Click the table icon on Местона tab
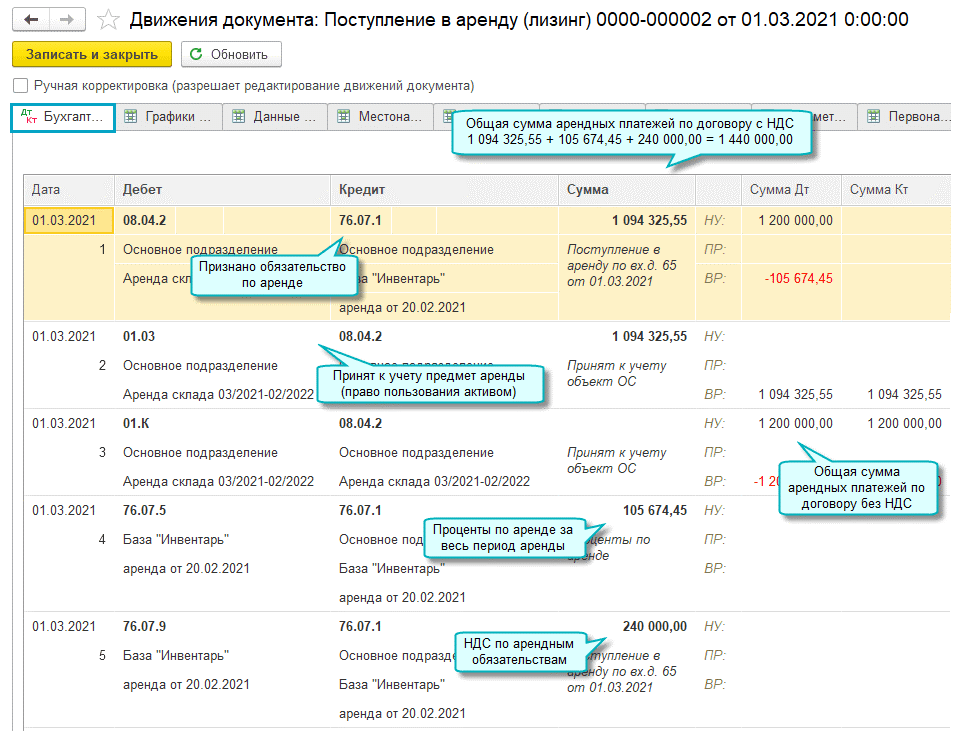The width and height of the screenshot is (969, 731). tap(344, 117)
